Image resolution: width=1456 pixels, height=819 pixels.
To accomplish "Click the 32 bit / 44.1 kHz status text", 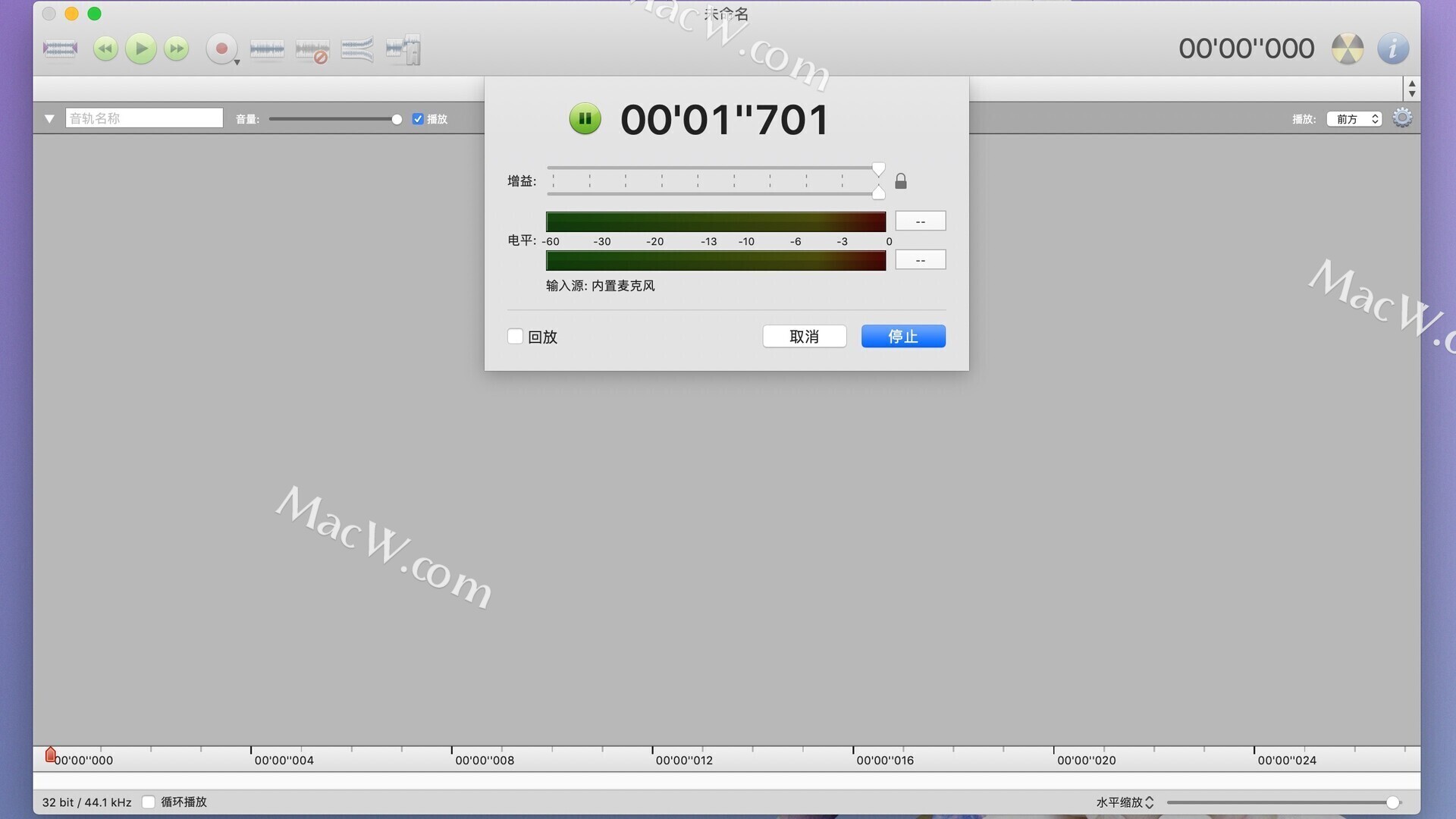I will coord(86,802).
